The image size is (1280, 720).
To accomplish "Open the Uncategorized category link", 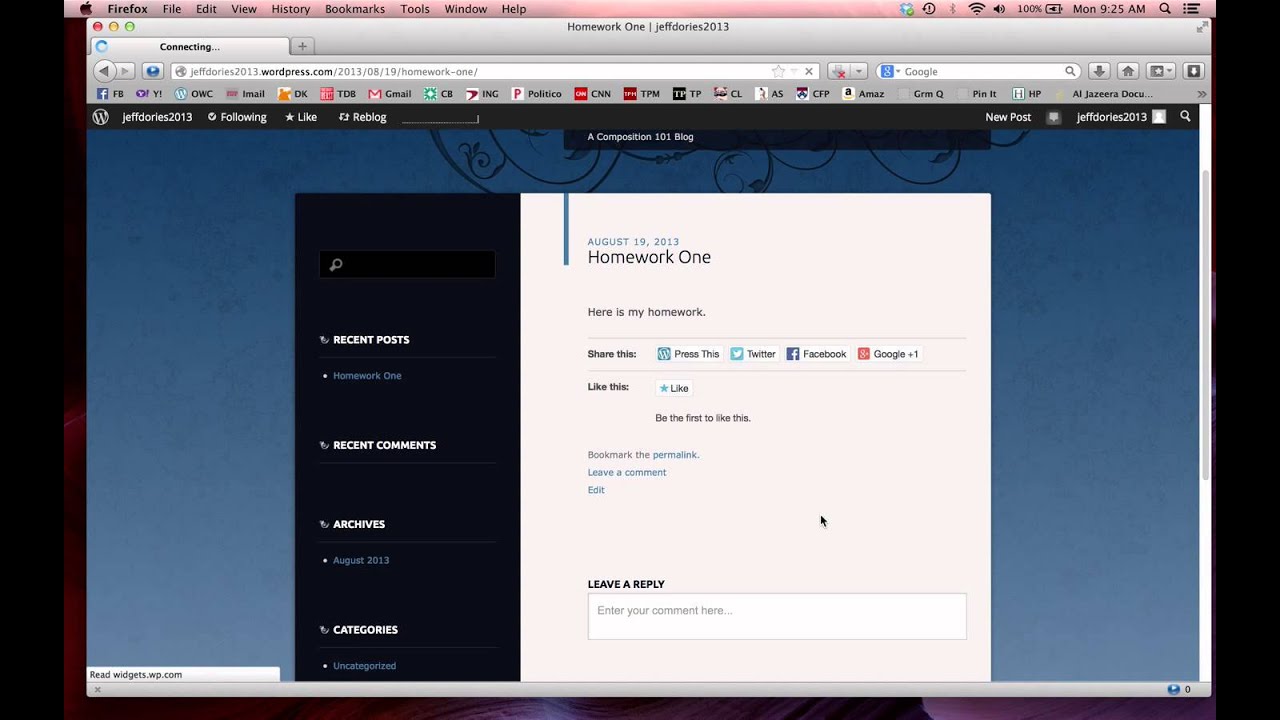I will pyautogui.click(x=364, y=666).
